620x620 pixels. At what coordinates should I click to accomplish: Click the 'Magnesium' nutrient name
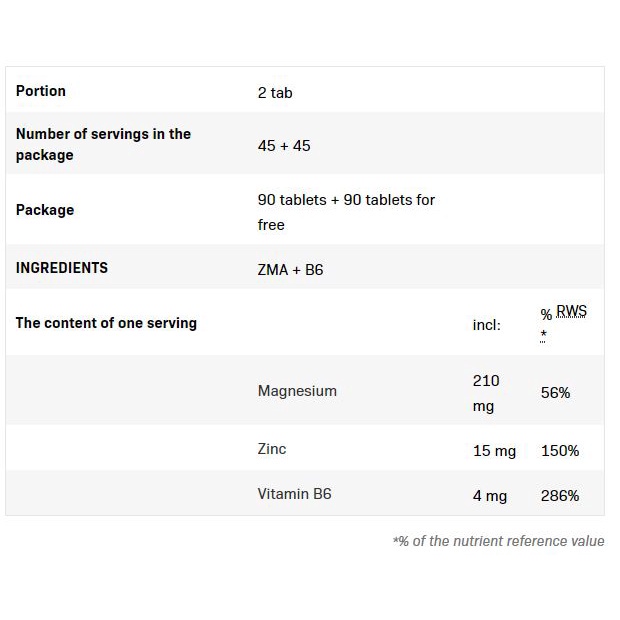pyautogui.click(x=297, y=391)
